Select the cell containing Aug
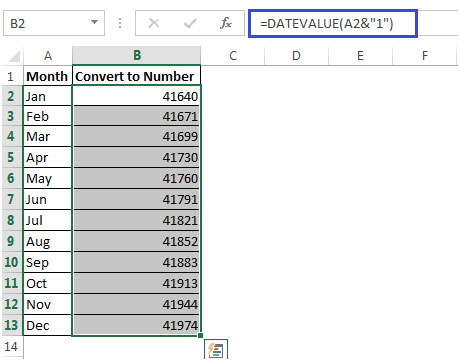The image size is (460, 361). pyautogui.click(x=48, y=241)
